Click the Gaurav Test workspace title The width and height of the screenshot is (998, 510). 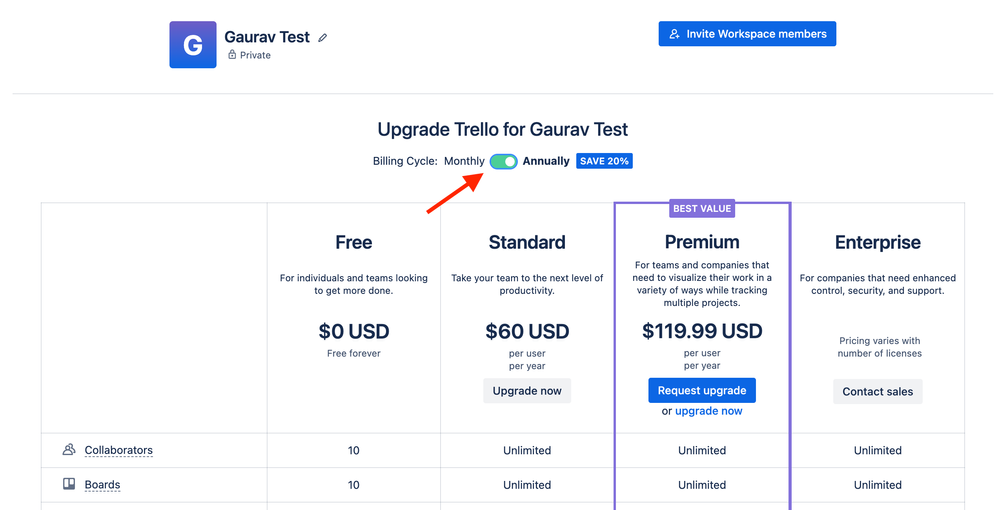coord(267,37)
